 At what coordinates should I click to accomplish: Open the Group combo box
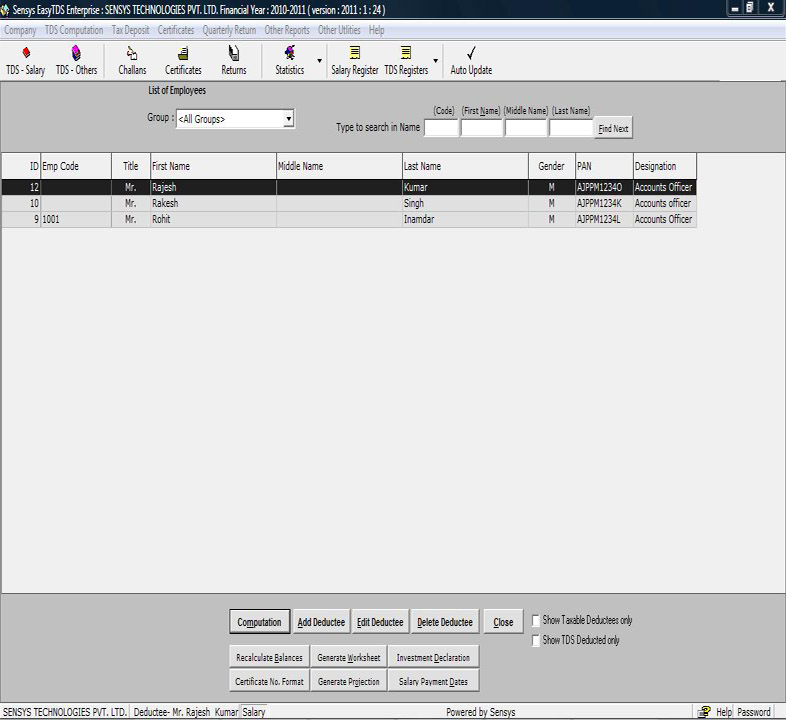click(235, 119)
